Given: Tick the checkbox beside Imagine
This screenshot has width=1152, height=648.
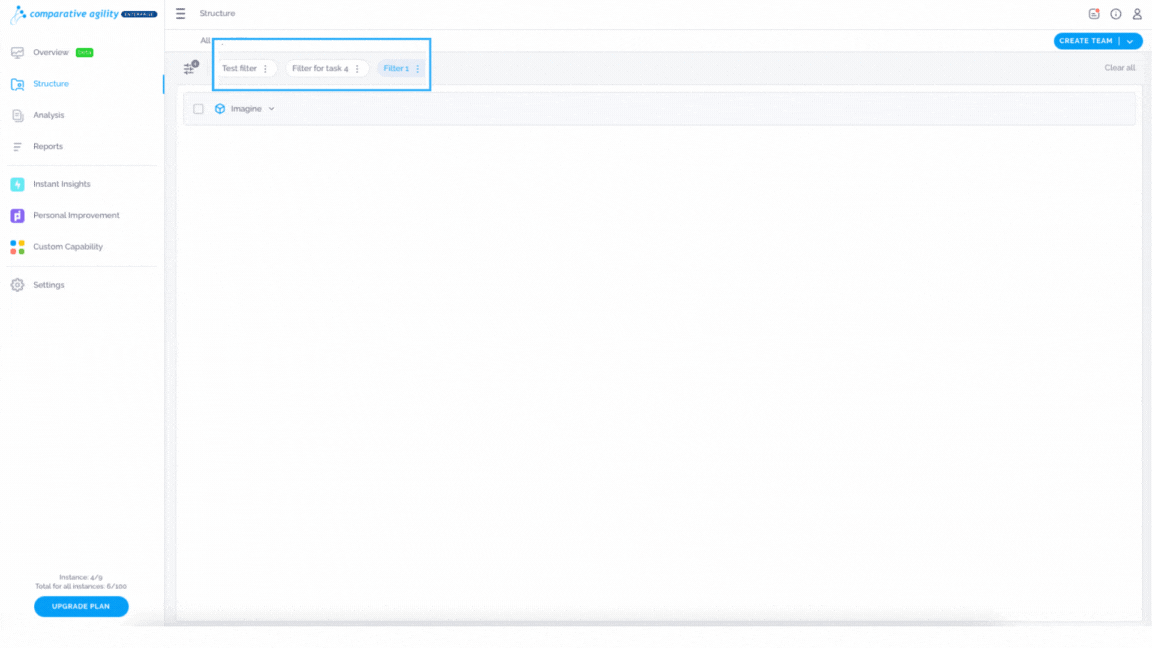Looking at the screenshot, I should point(198,109).
